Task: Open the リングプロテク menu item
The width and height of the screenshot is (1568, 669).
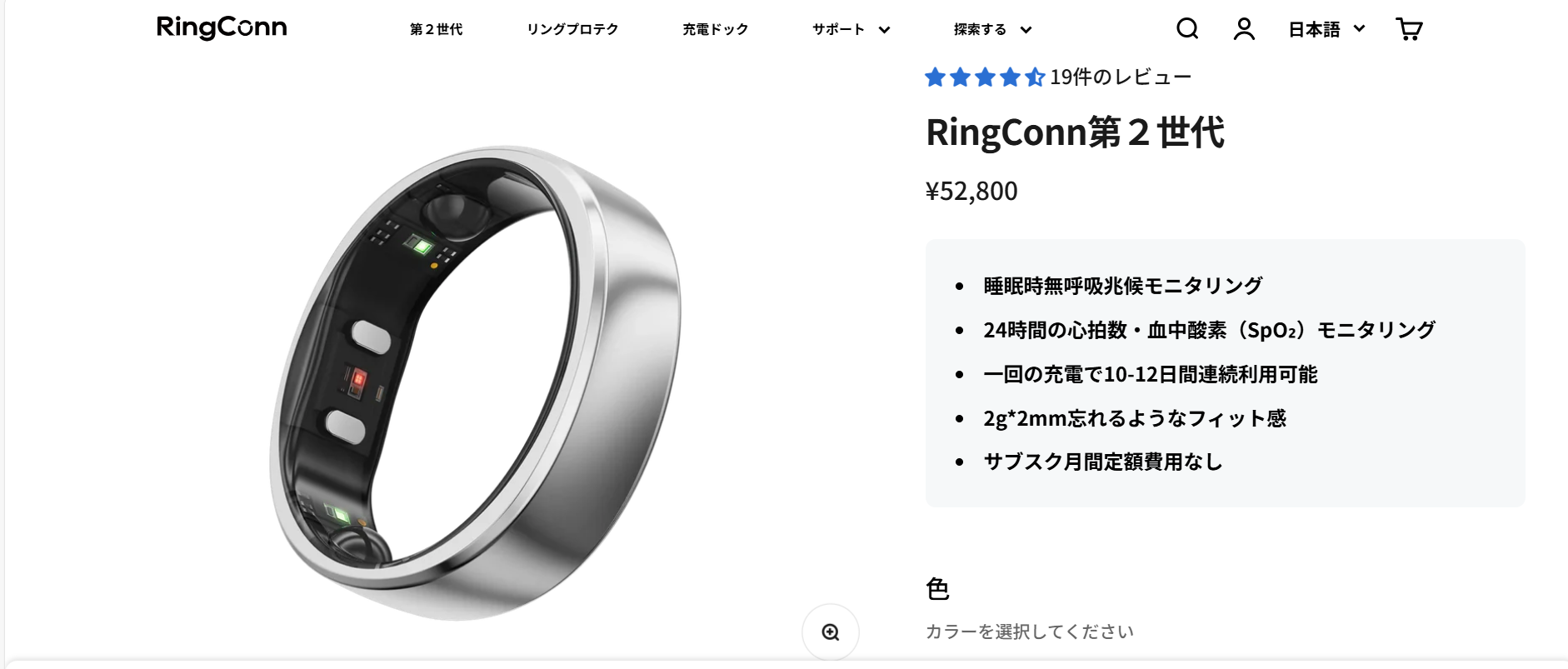Action: (x=572, y=29)
